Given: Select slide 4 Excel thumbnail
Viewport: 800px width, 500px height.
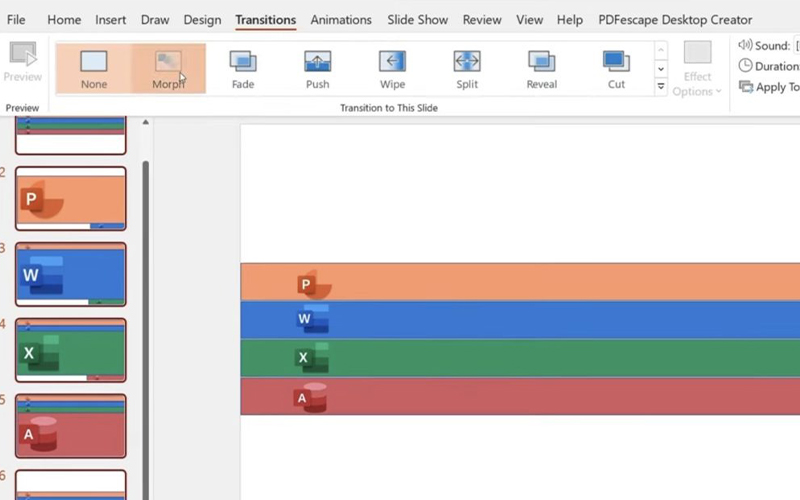Looking at the screenshot, I should 70,350.
